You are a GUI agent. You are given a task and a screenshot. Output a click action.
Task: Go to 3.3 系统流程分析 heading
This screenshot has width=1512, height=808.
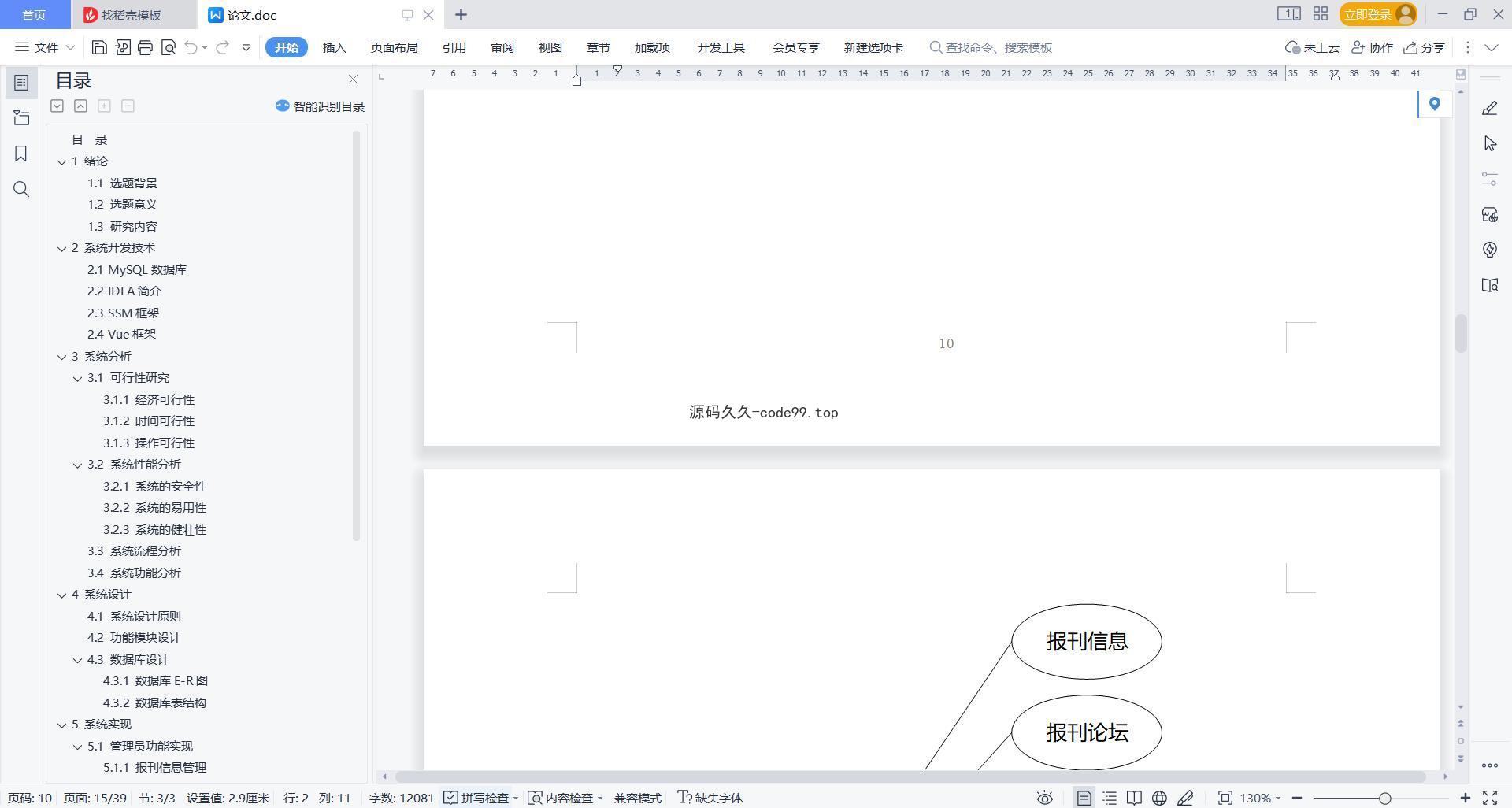coord(134,551)
